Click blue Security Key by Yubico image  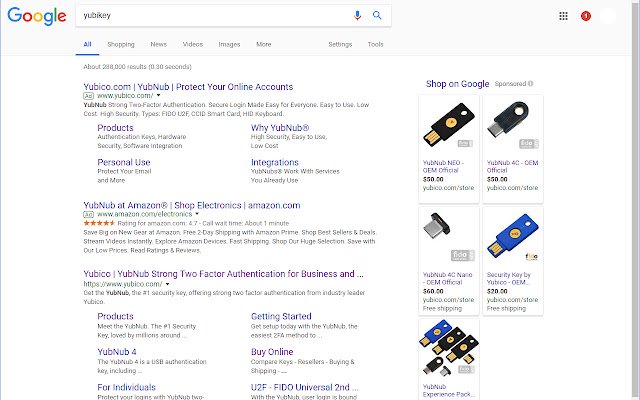click(x=513, y=238)
